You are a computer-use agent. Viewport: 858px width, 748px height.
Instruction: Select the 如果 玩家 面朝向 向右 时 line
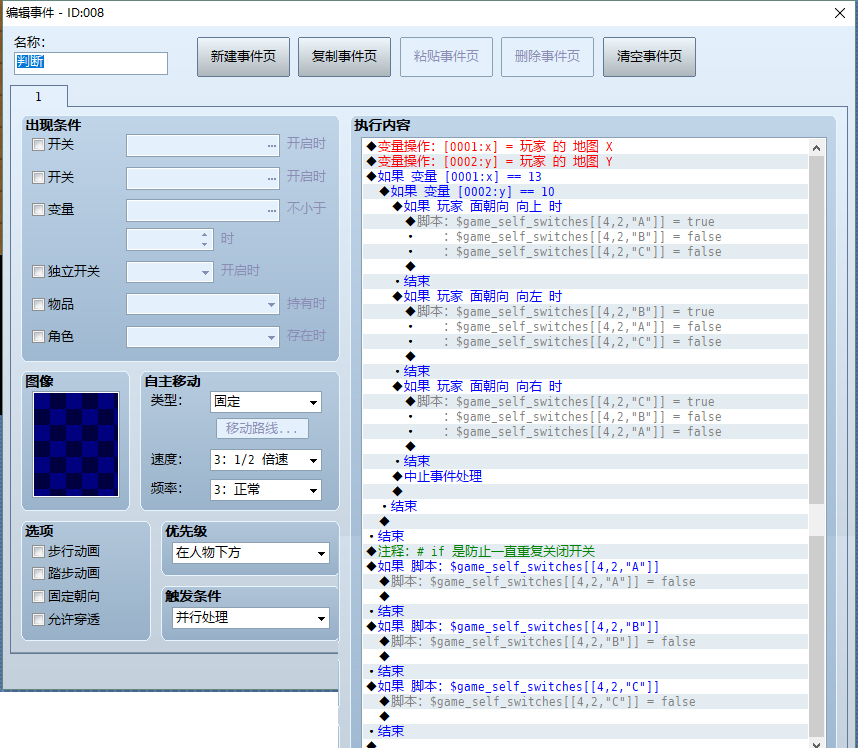click(585, 386)
